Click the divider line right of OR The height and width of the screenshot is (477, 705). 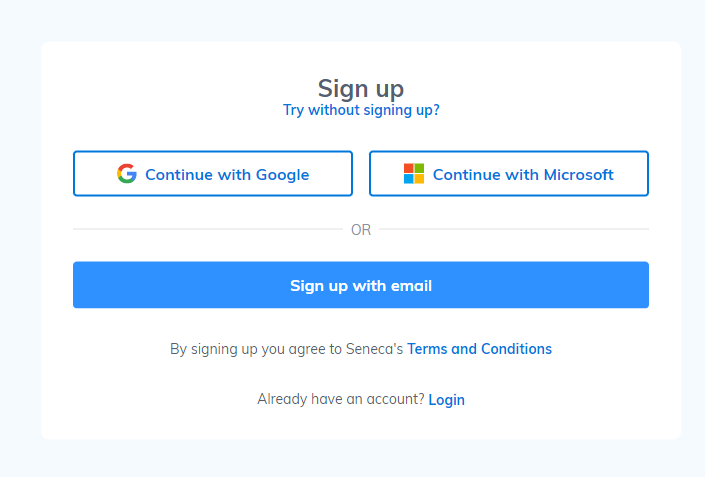tap(514, 229)
